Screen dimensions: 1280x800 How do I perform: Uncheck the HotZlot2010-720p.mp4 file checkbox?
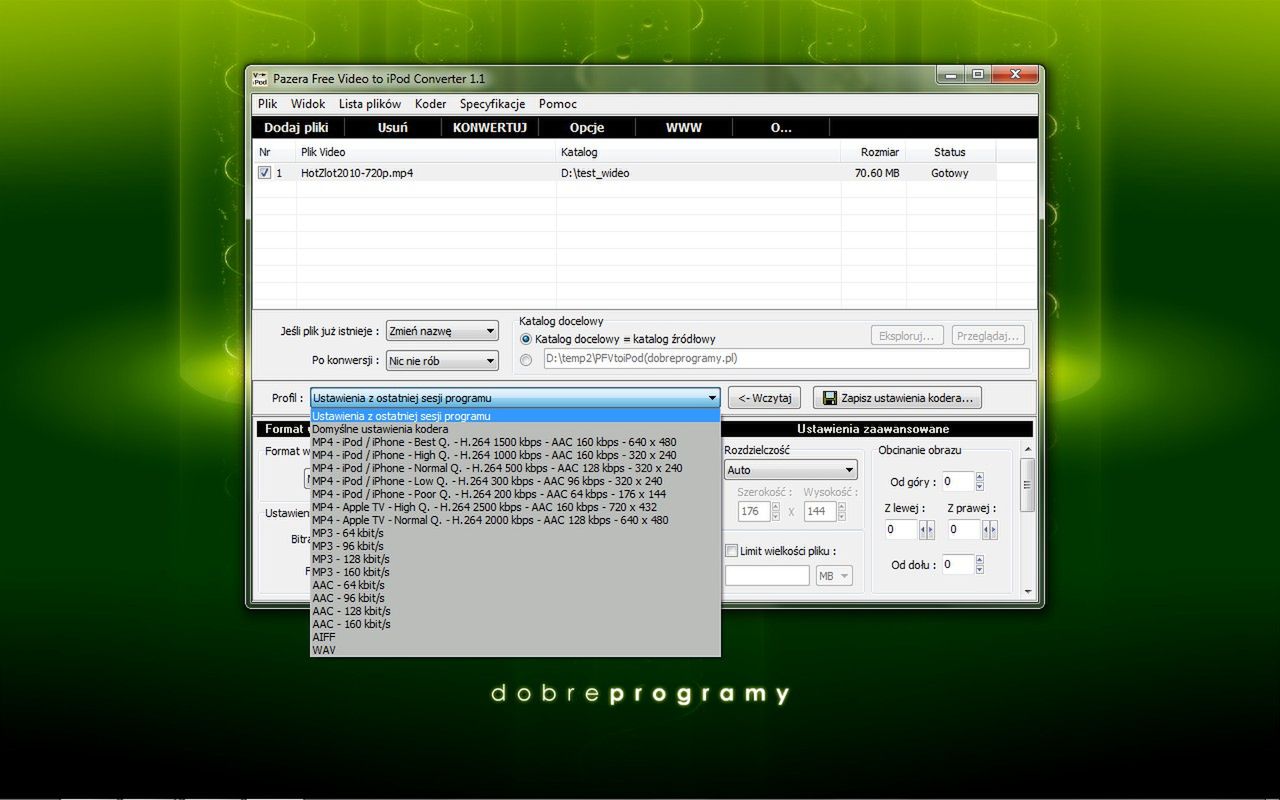coord(264,173)
